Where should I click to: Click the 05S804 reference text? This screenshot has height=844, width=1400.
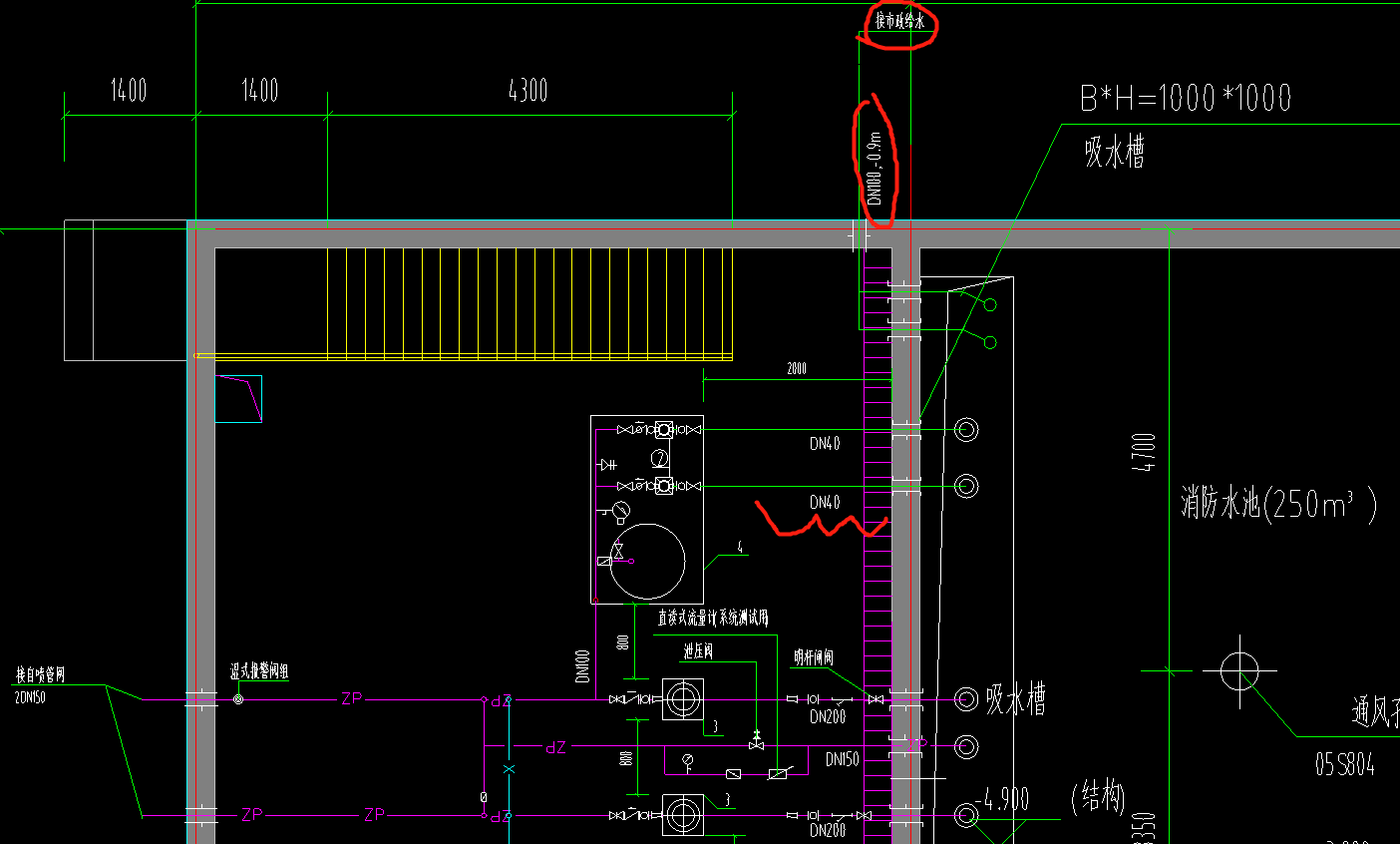pyautogui.click(x=1345, y=765)
